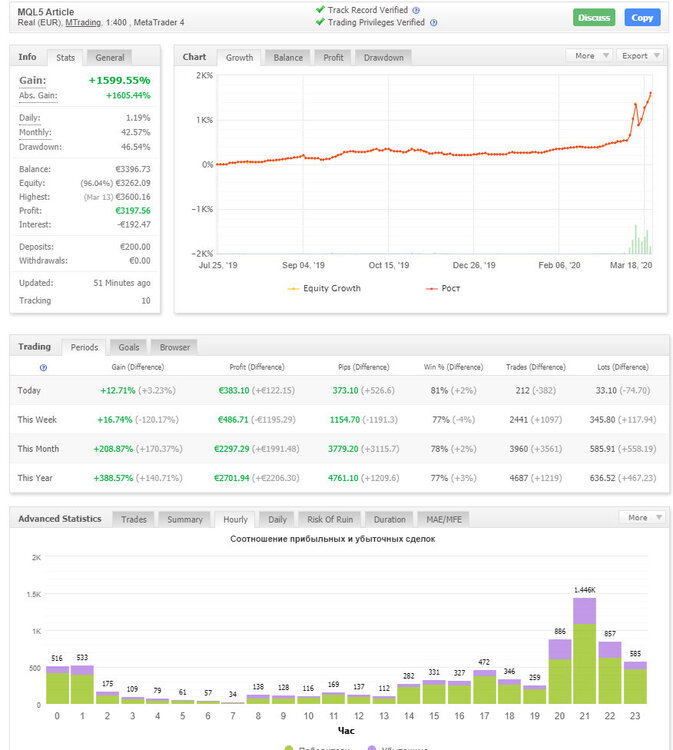The height and width of the screenshot is (750, 673).
Task: Click the Drawdown label in Info panel
Action: pos(40,147)
